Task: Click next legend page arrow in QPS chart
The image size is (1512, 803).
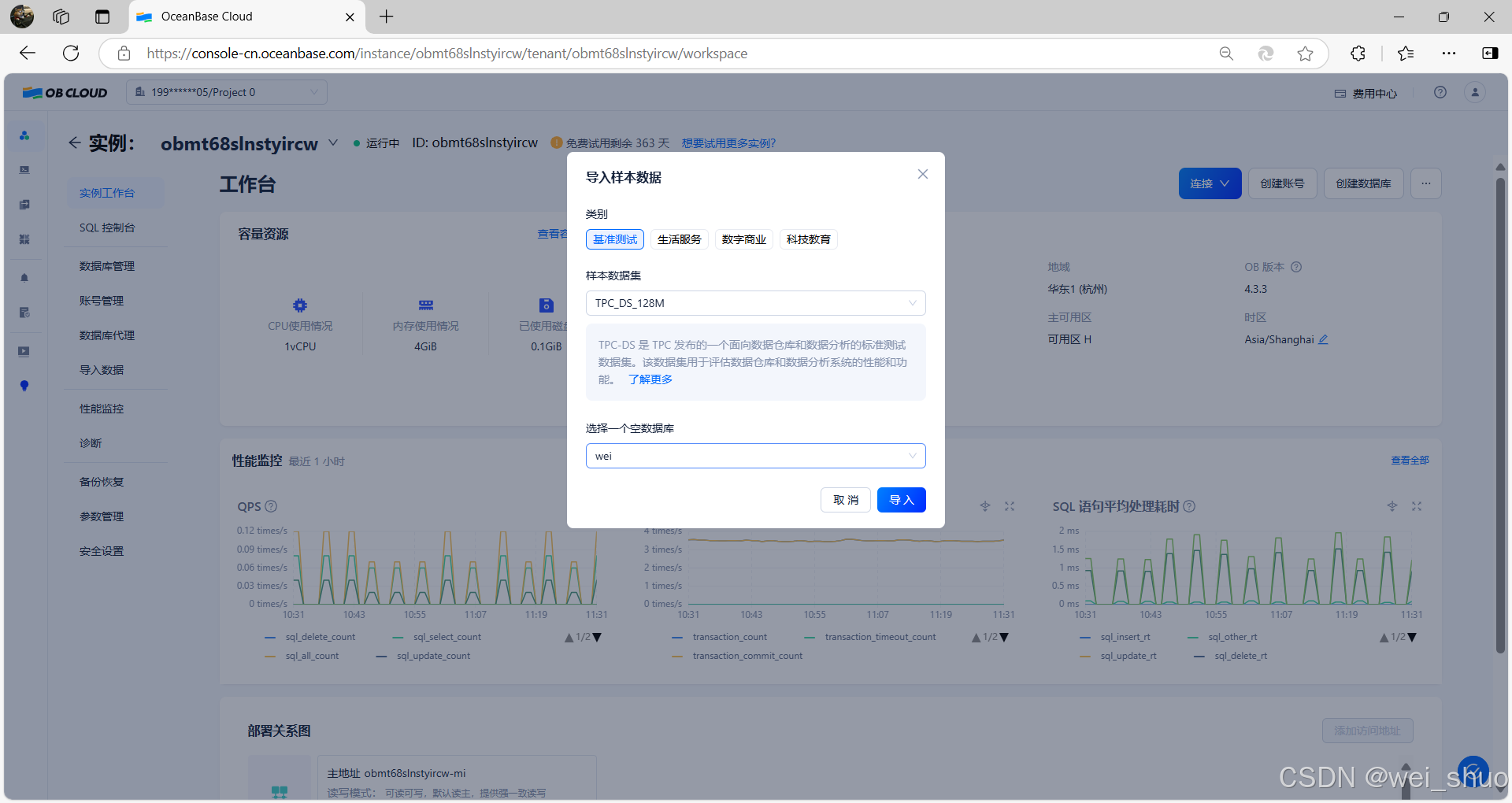Action: [x=597, y=637]
